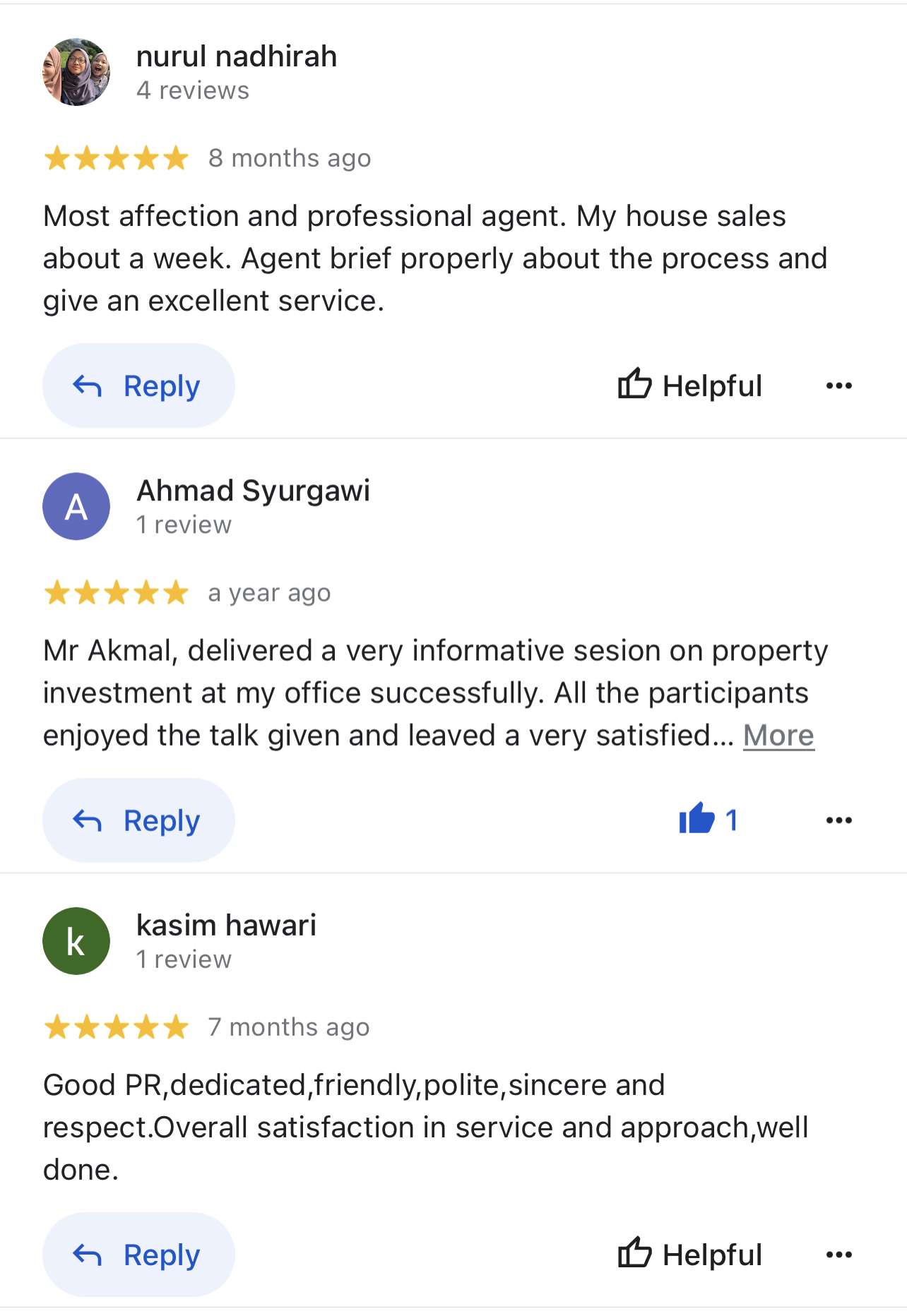Open kasim hawari's reviewer name link
Viewport: 907px width, 1316px height.
pos(226,925)
